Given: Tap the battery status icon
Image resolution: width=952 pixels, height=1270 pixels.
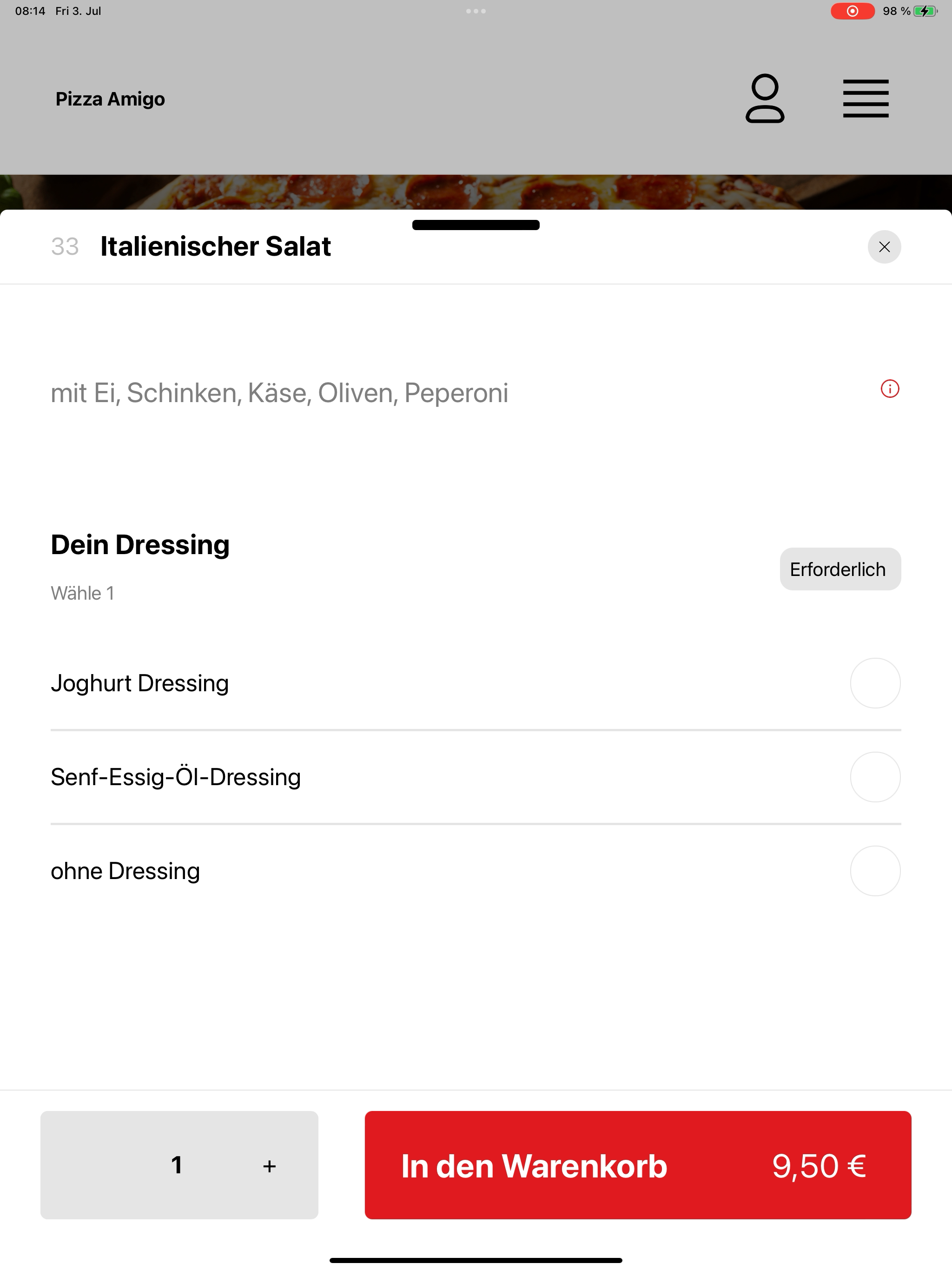Looking at the screenshot, I should pos(925,11).
